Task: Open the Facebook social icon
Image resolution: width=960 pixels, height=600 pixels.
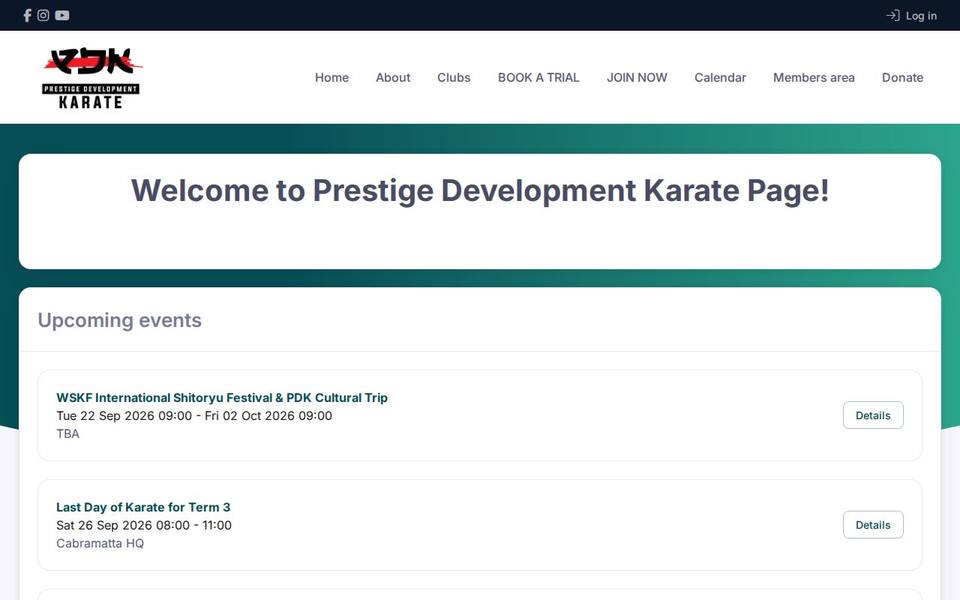Action: tap(27, 15)
